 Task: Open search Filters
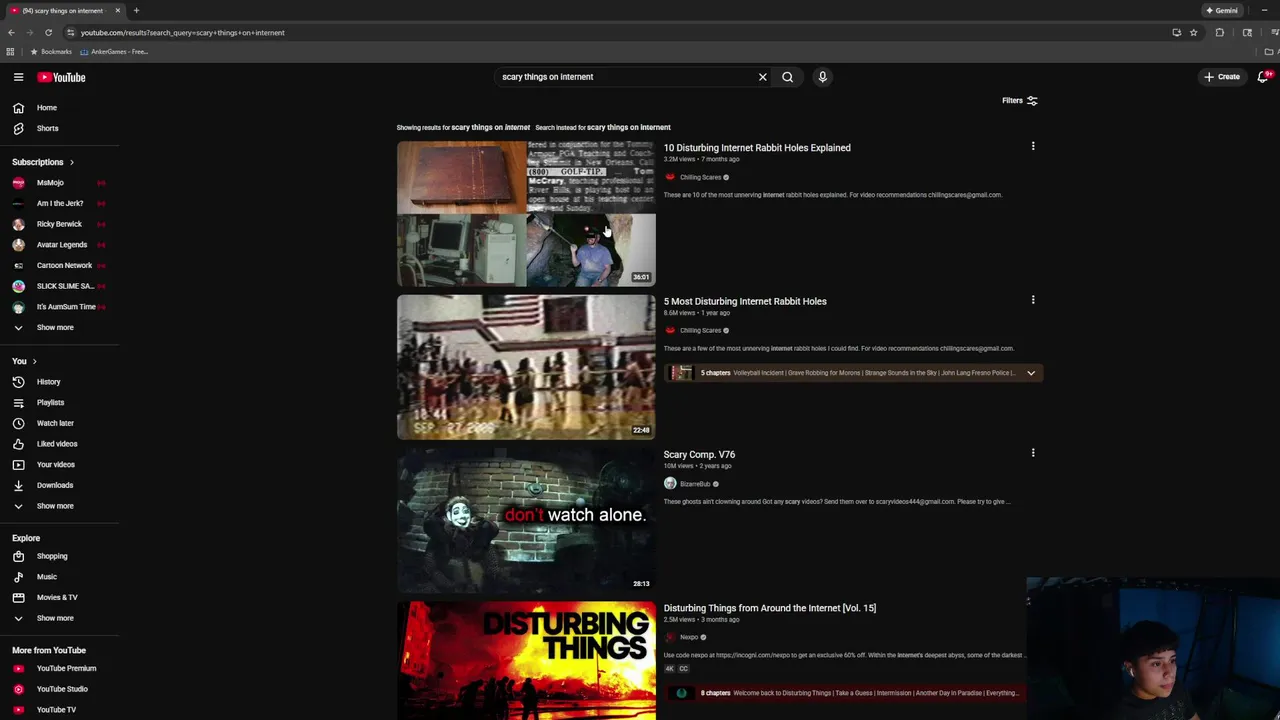[x=1020, y=100]
